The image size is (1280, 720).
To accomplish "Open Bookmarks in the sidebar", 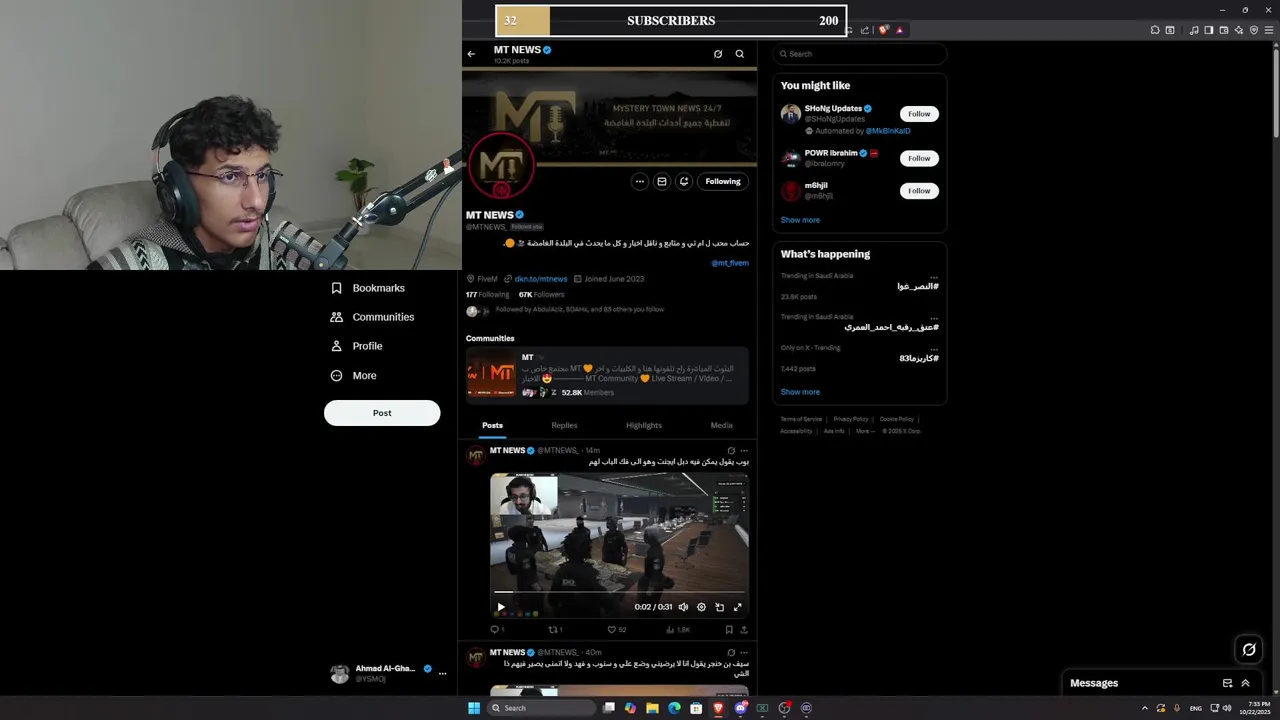I will click(367, 288).
